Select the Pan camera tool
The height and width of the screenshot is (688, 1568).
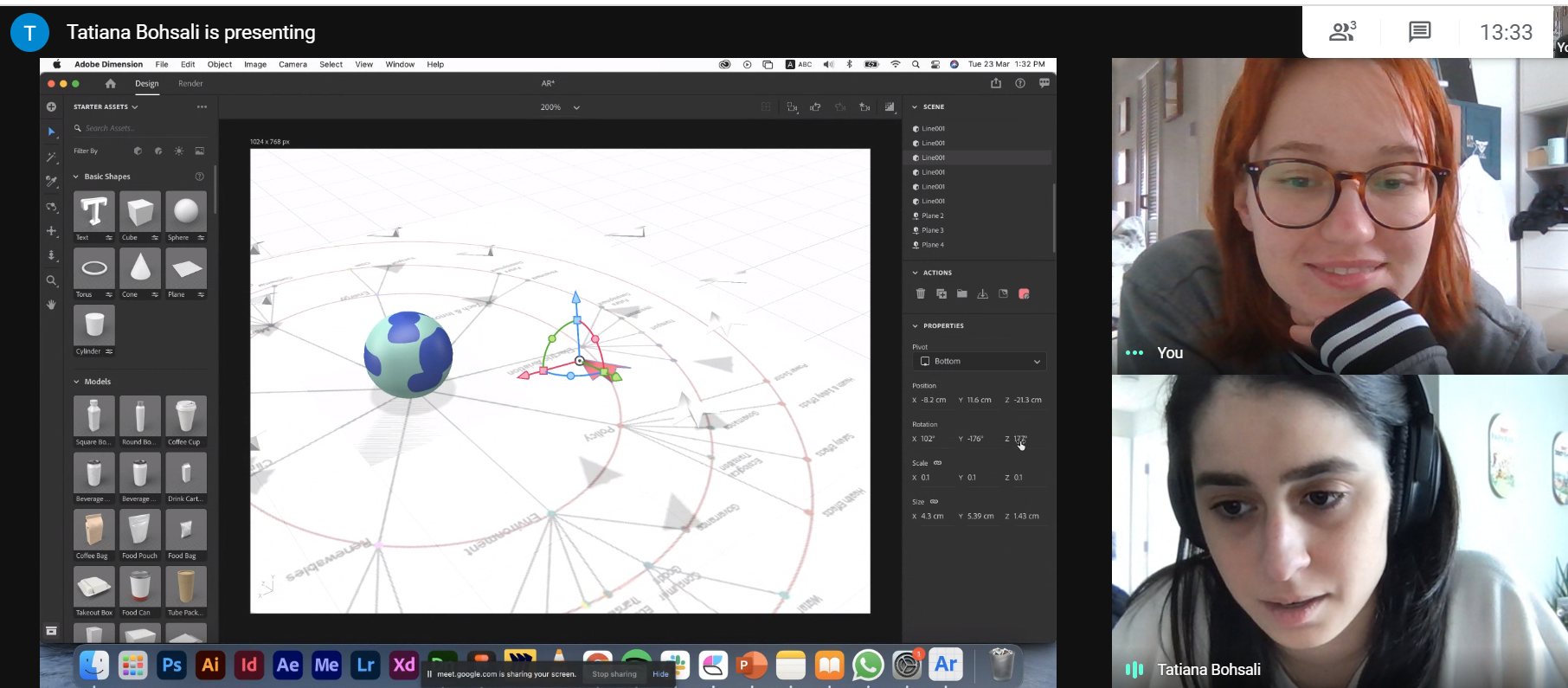coord(51,231)
